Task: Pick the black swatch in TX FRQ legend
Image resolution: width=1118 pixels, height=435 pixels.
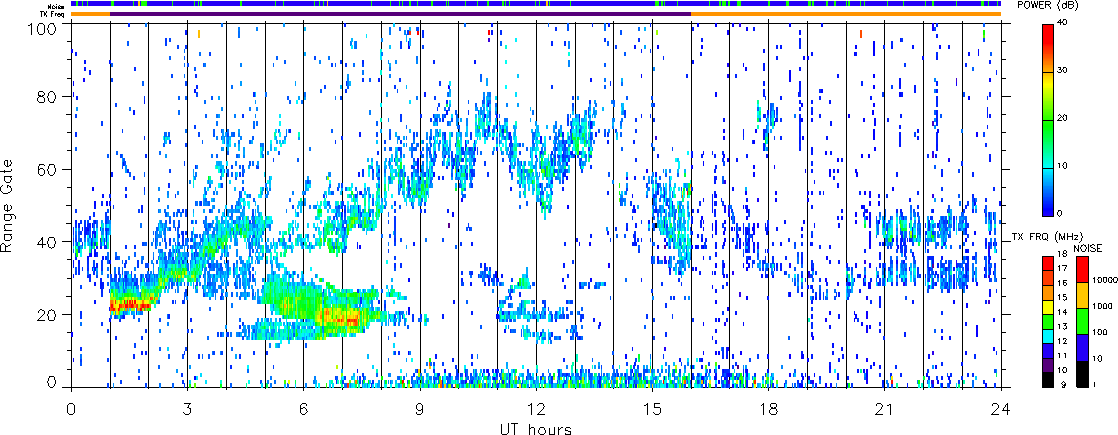Action: click(1048, 380)
